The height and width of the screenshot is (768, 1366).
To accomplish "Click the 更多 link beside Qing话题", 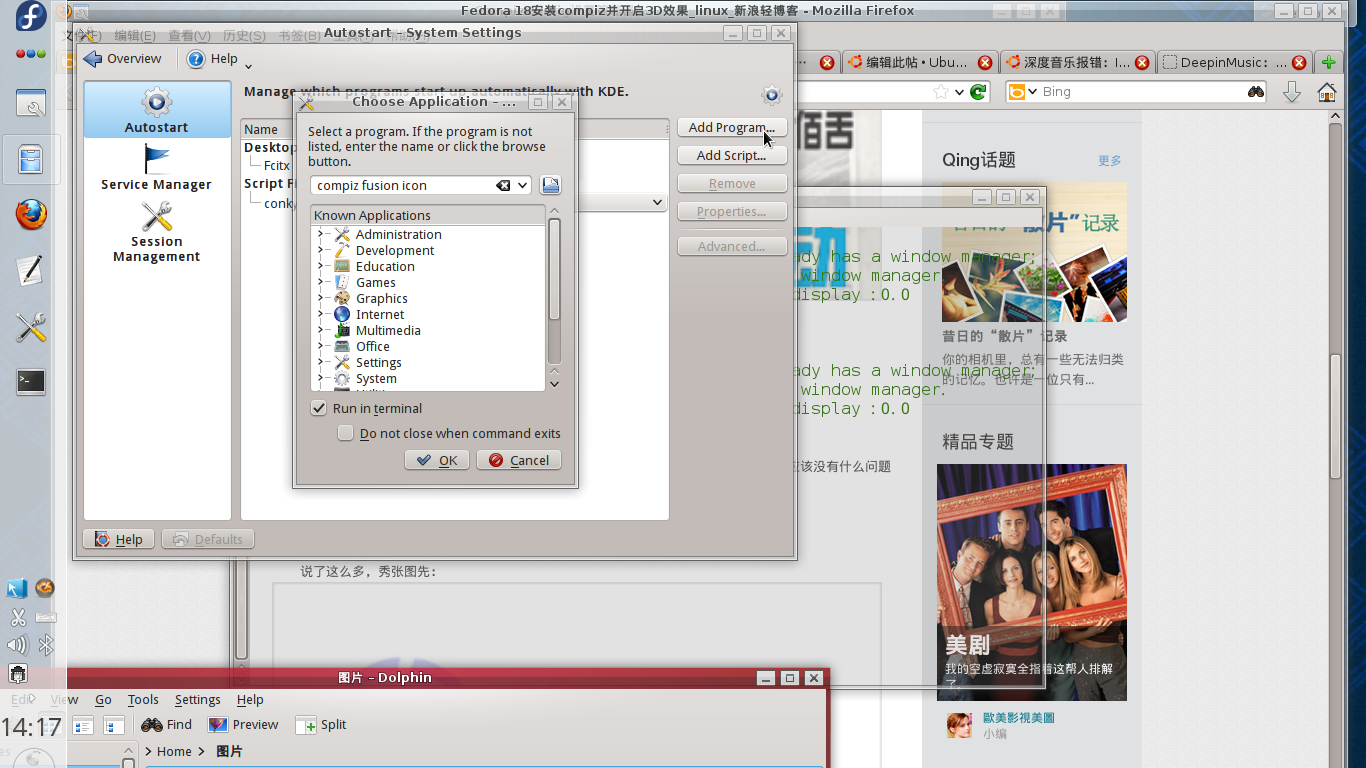I will tap(1110, 160).
